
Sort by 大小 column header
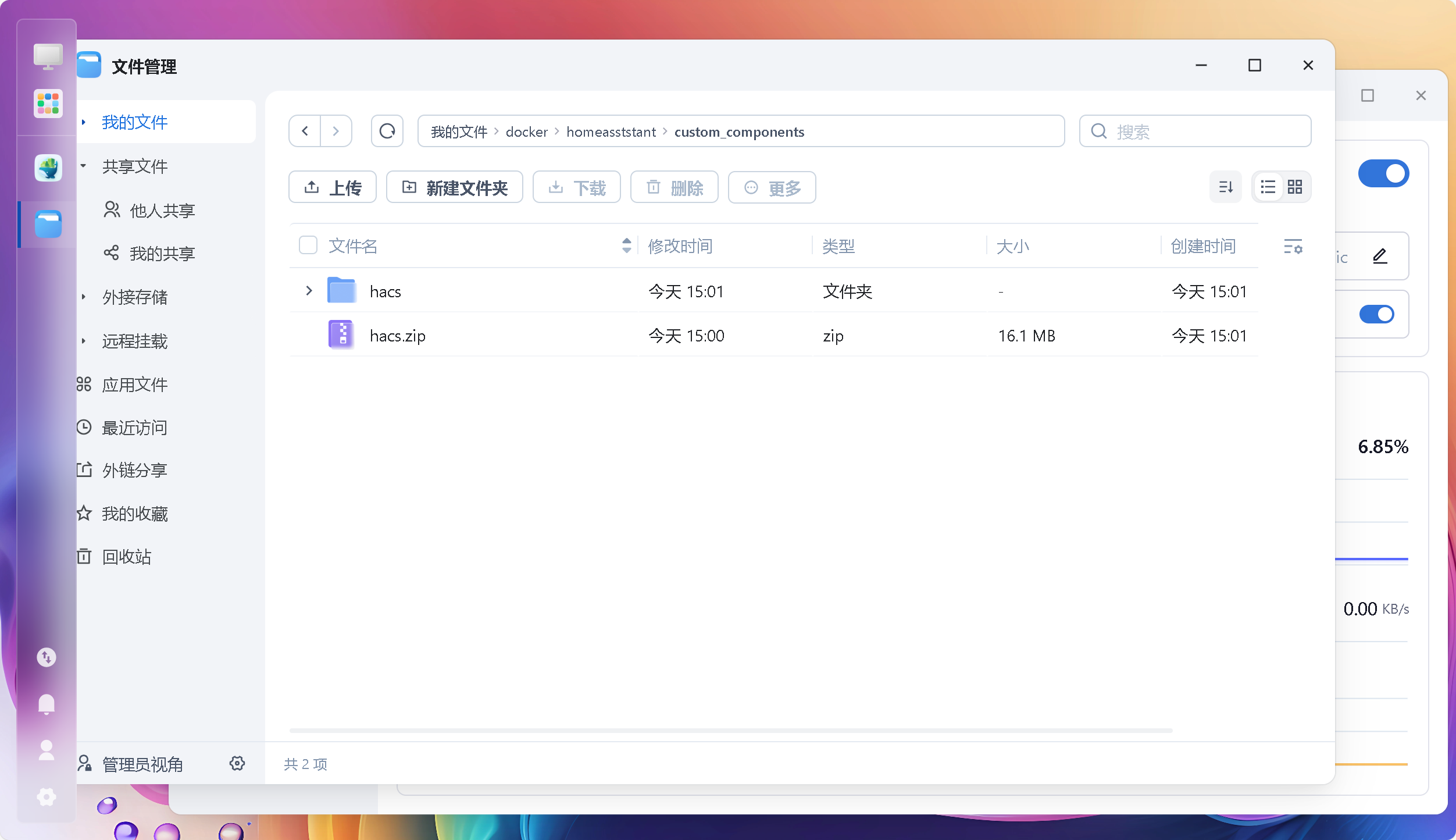pyautogui.click(x=1013, y=245)
